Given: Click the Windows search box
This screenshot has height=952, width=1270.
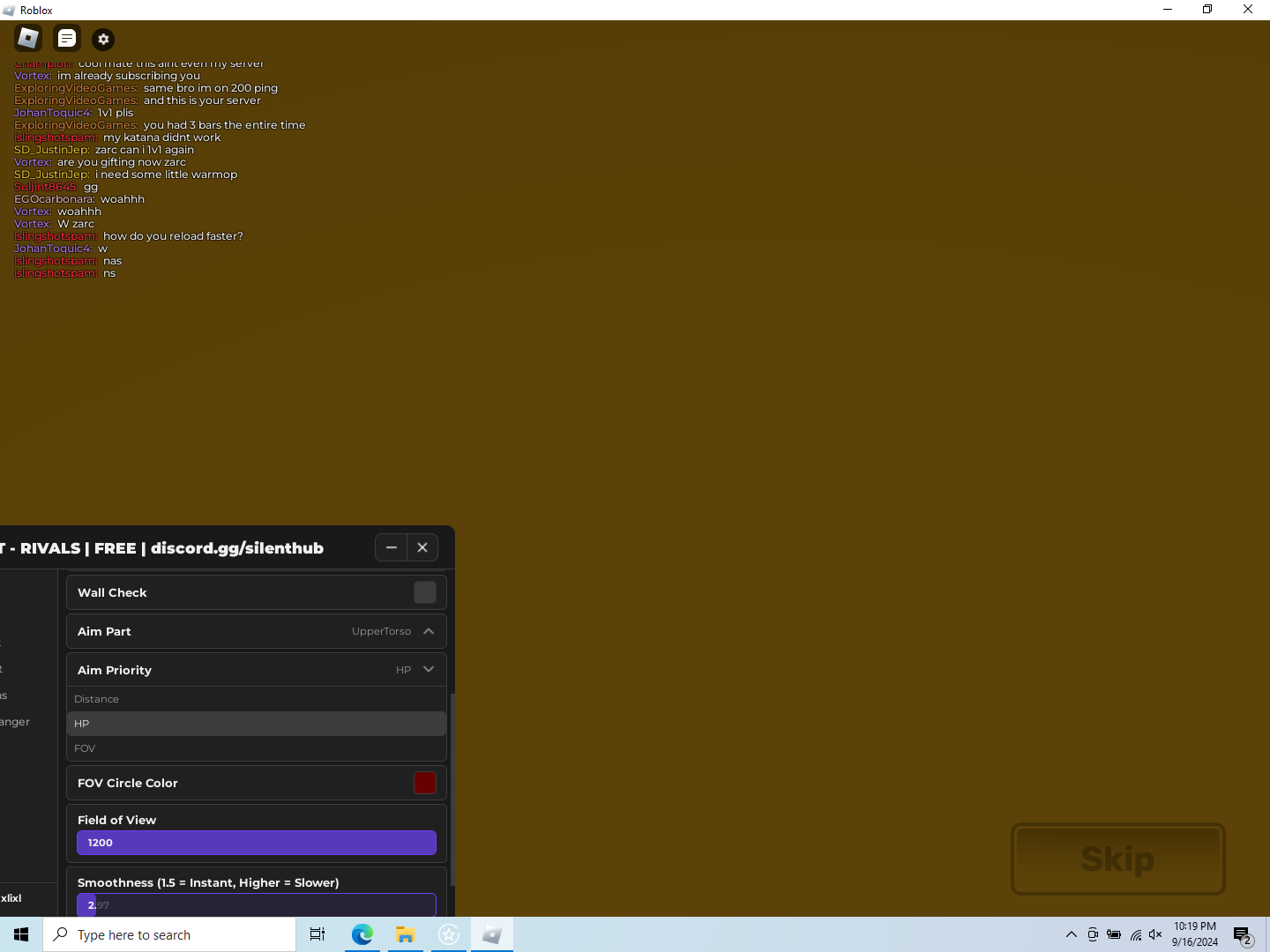Looking at the screenshot, I should (169, 934).
